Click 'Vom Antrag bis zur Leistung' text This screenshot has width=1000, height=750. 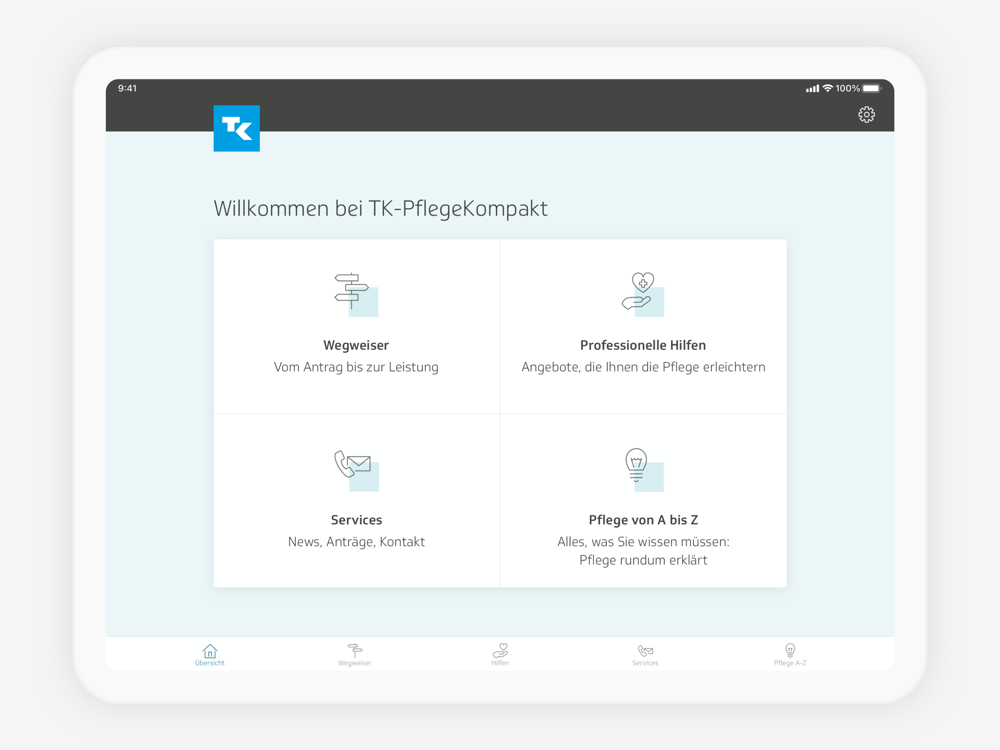[x=356, y=367]
